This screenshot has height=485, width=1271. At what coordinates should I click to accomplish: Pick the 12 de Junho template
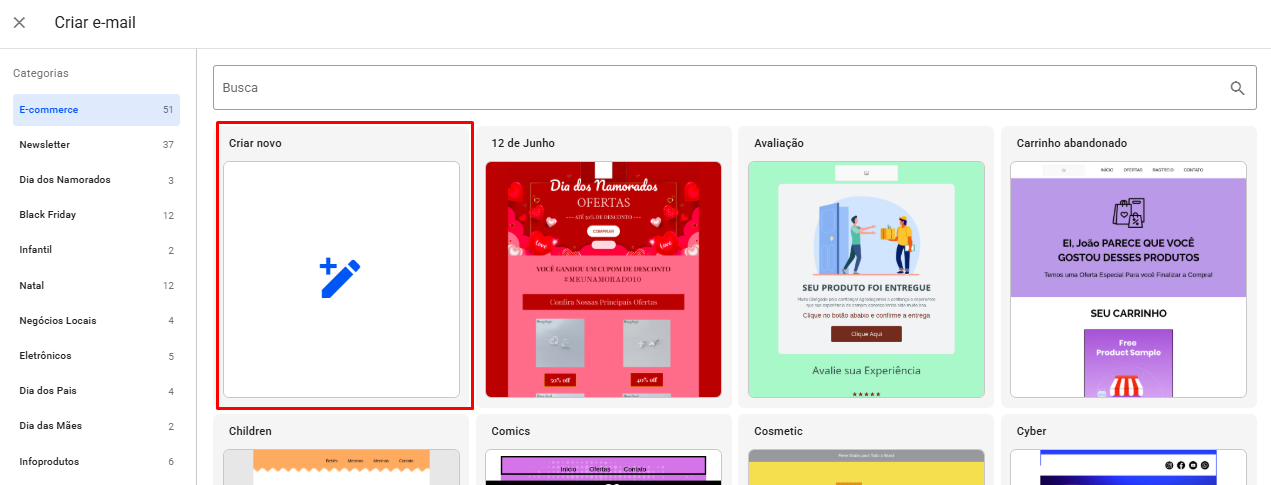pos(603,279)
